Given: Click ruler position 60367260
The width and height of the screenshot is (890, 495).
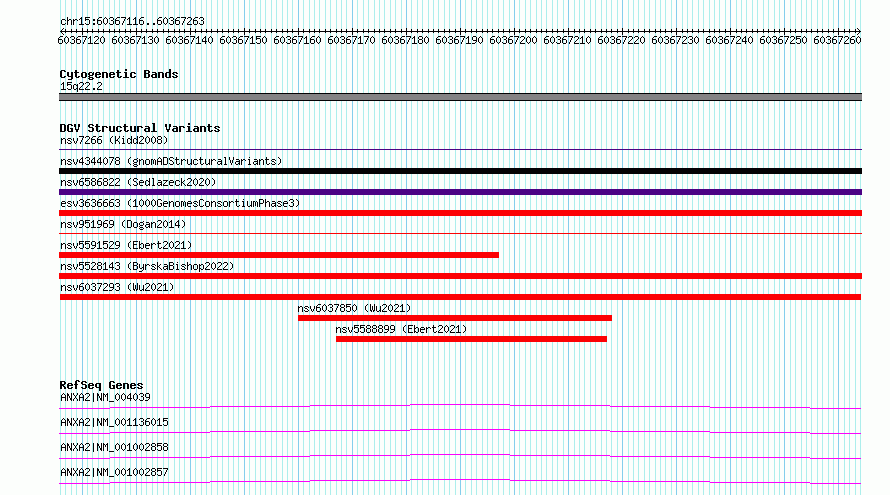Looking at the screenshot, I should point(837,40).
